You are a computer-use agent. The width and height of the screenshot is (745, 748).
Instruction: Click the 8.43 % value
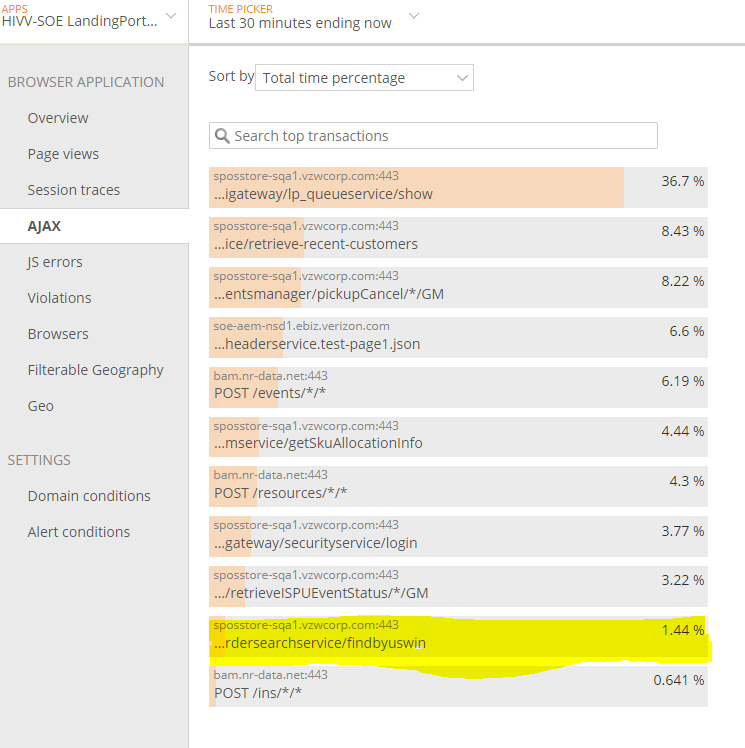point(683,231)
